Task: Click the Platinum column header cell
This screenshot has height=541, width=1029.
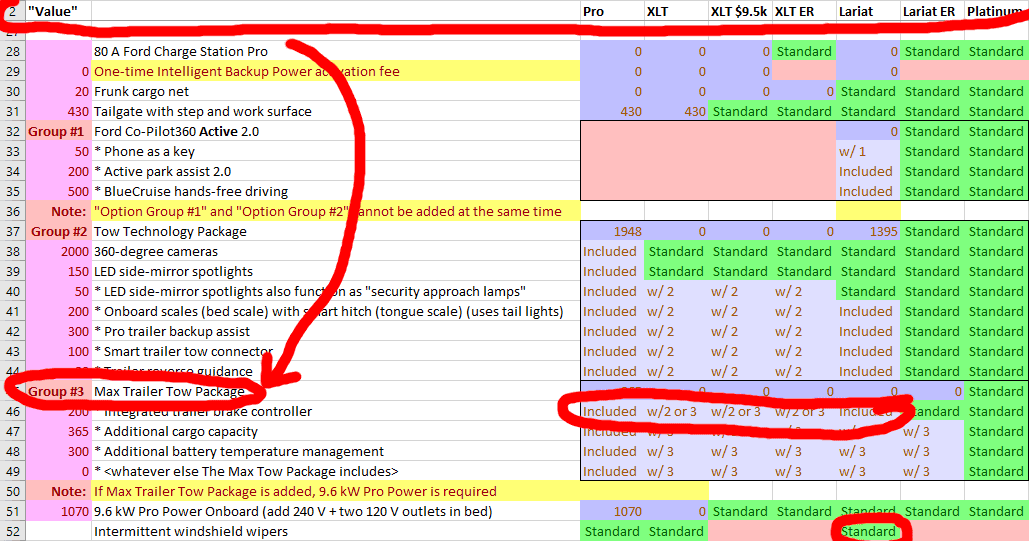Action: click(x=996, y=11)
